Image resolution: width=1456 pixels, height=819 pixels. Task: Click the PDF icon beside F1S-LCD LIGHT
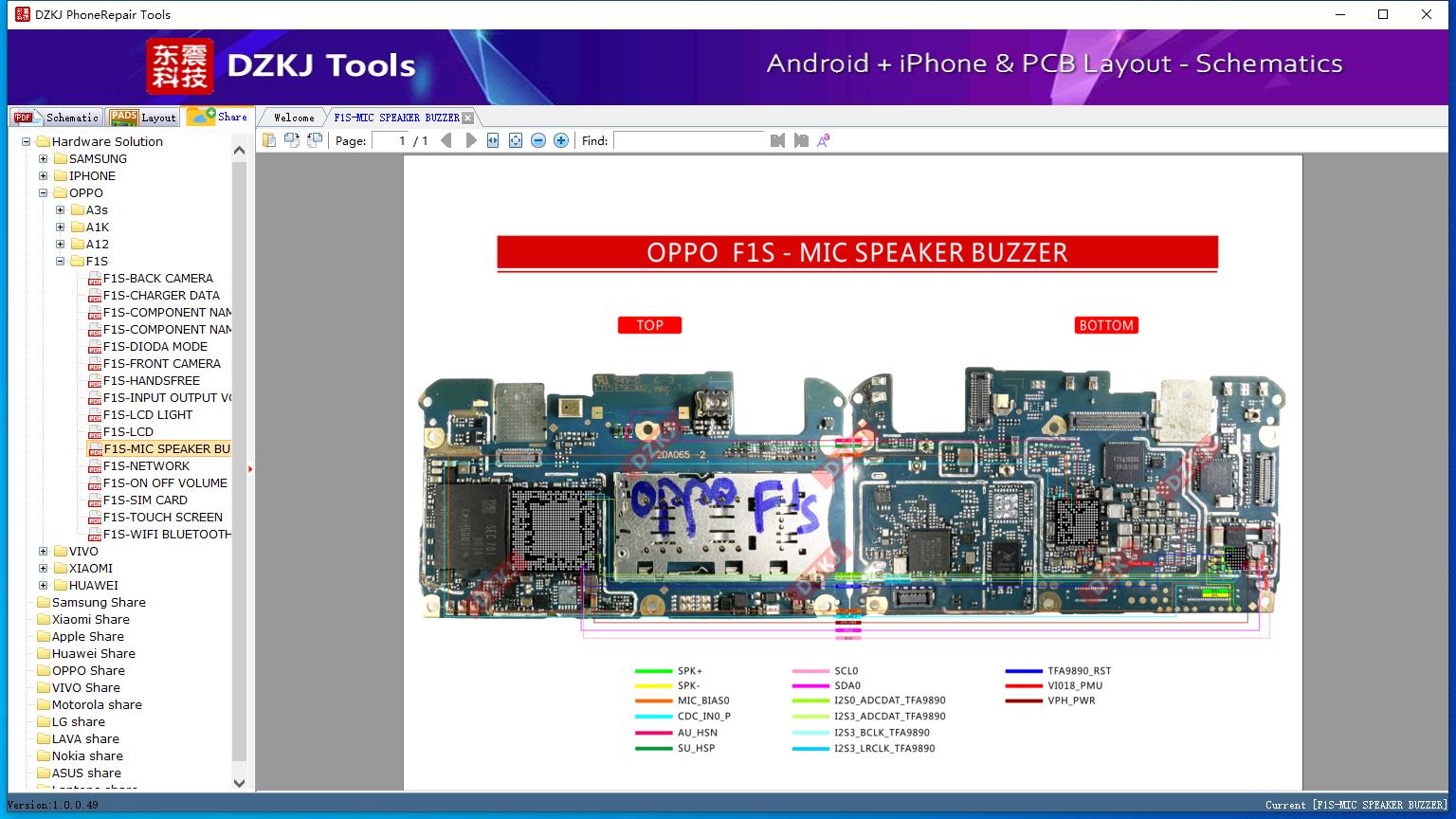point(95,415)
